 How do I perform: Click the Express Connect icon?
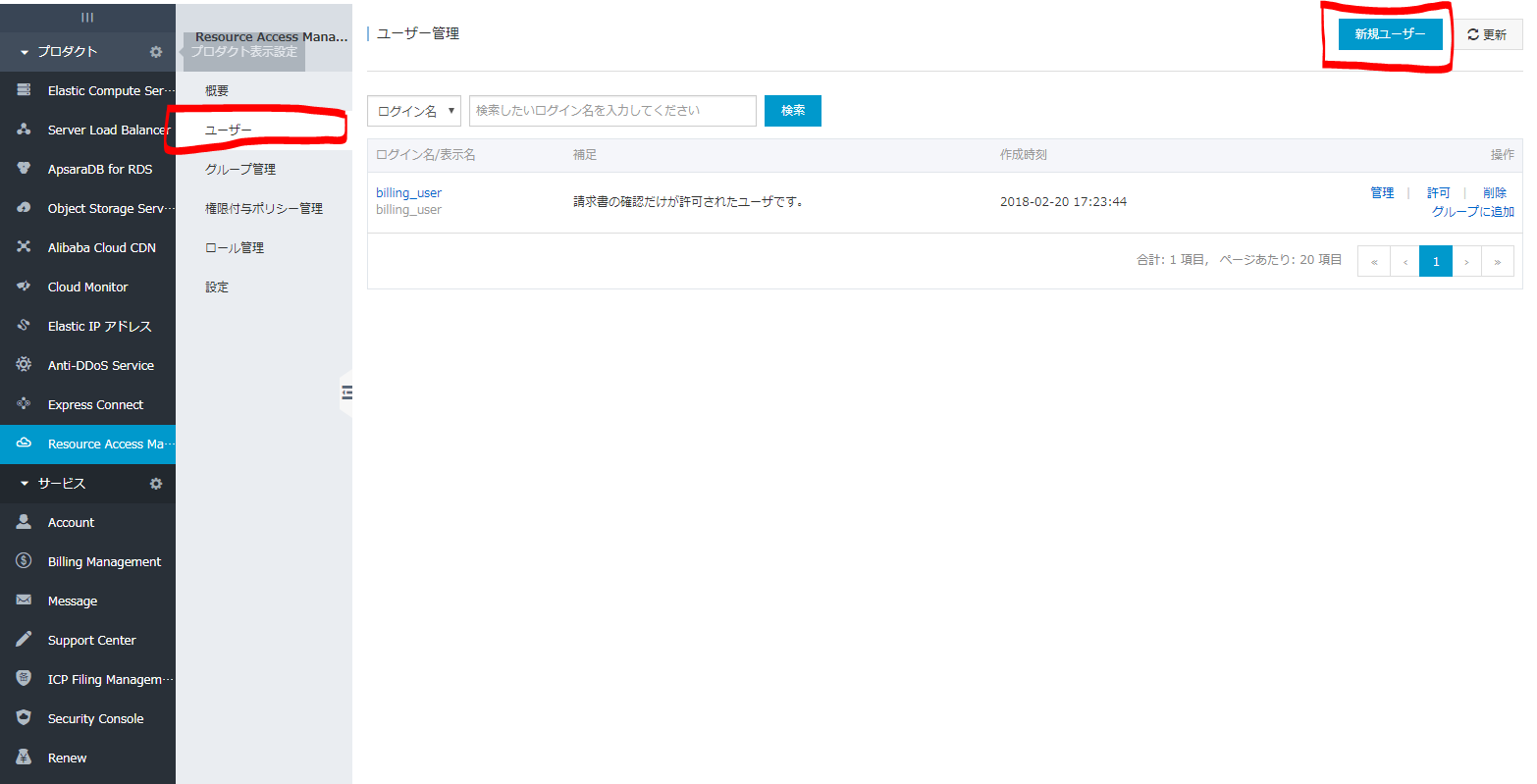(x=24, y=404)
